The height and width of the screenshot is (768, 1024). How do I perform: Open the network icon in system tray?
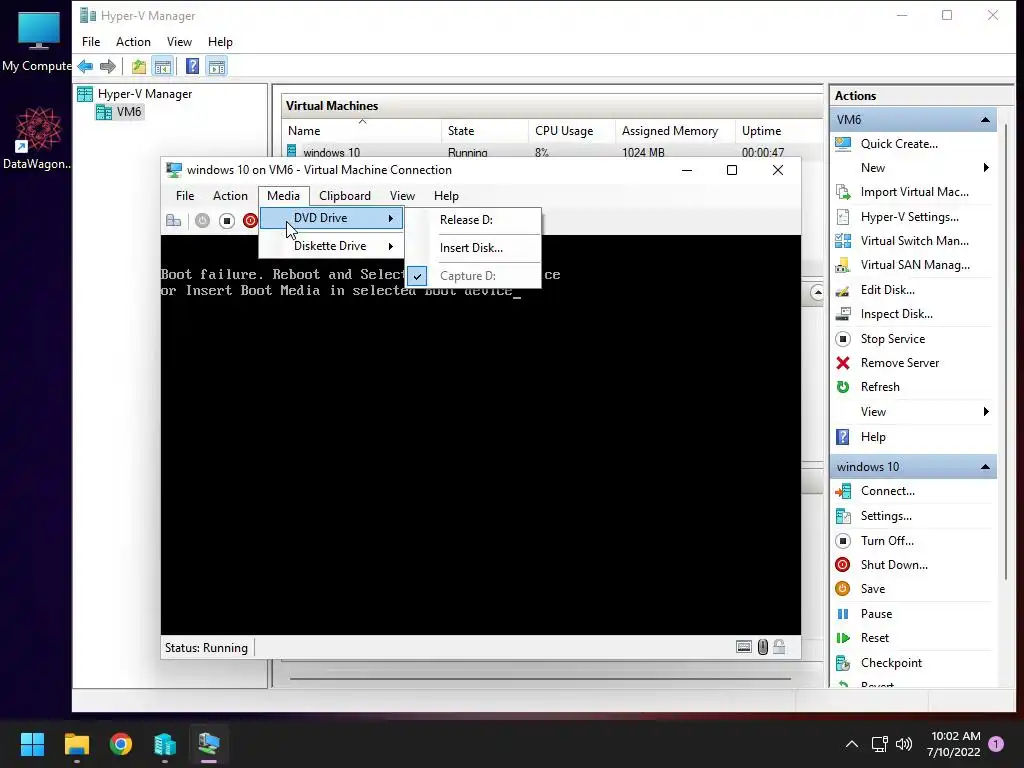click(879, 744)
